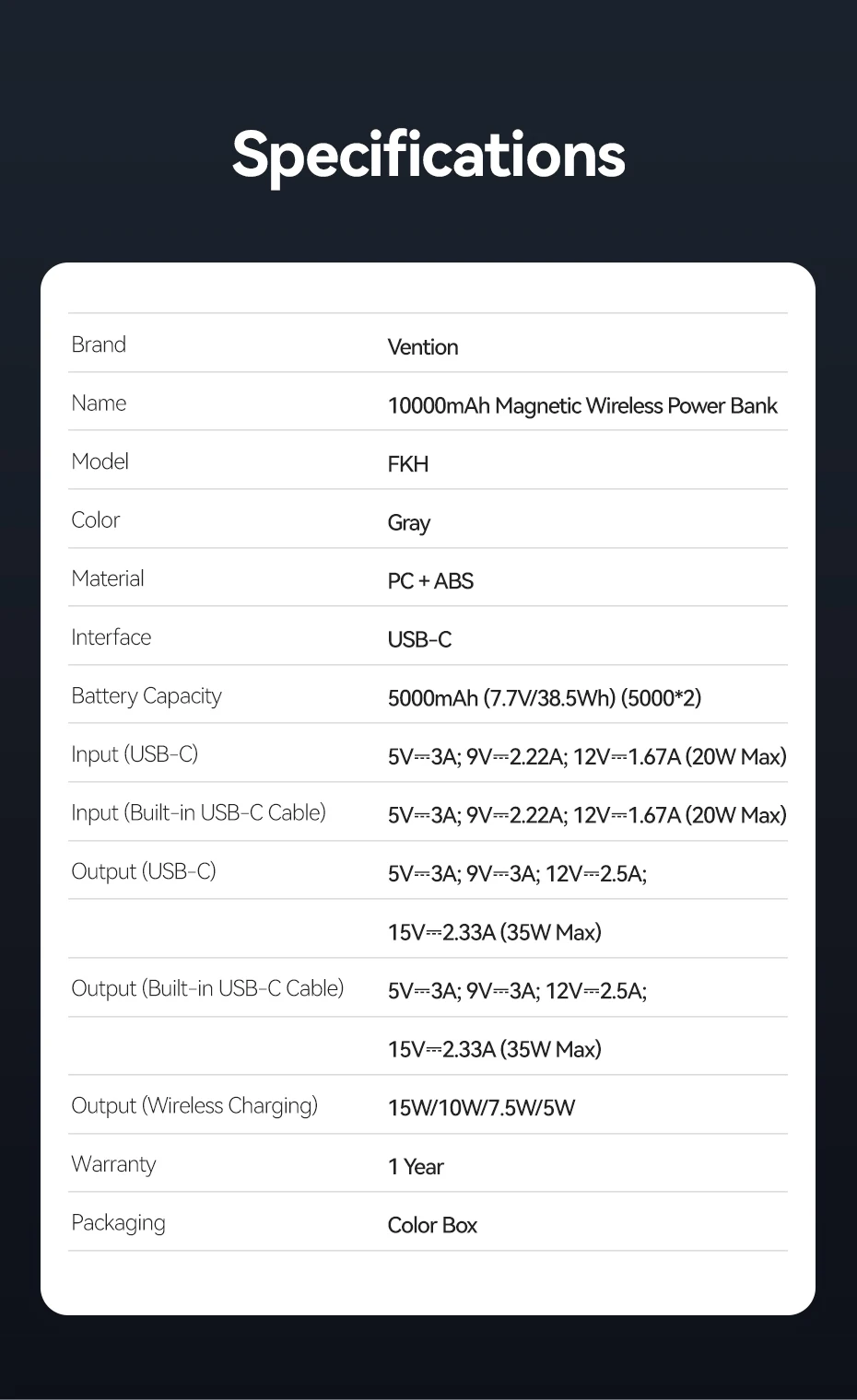Select the Material row label
The image size is (857, 1400).
point(108,578)
